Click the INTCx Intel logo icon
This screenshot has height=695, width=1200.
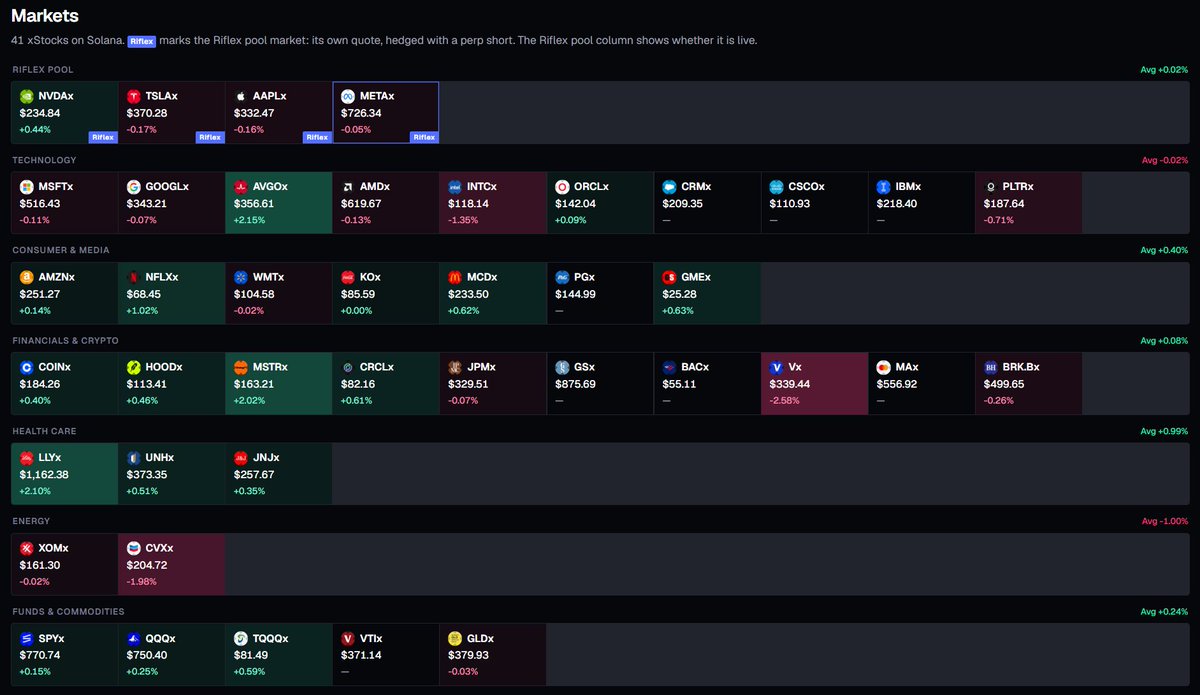(x=455, y=187)
